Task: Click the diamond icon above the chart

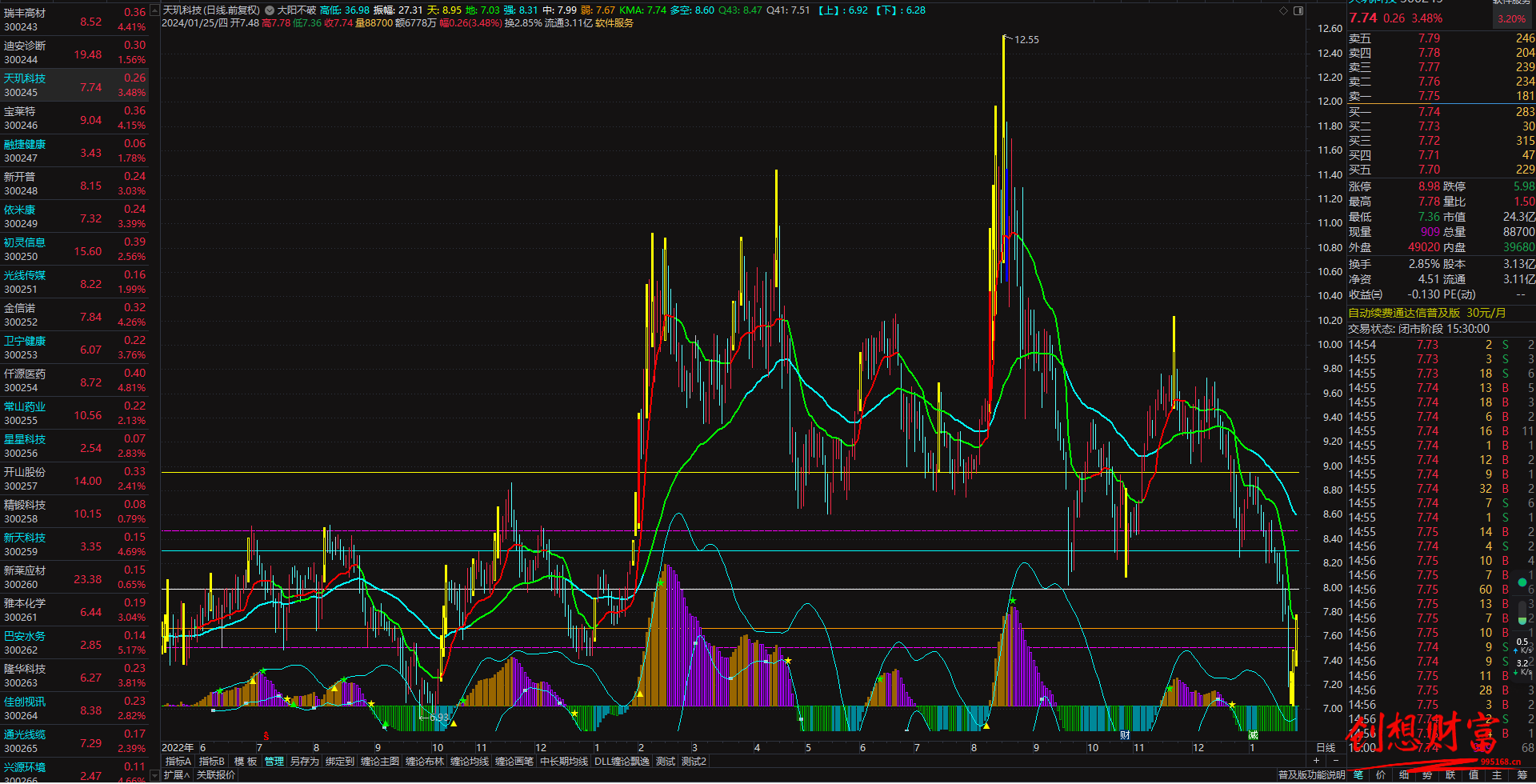Action: coord(1283,10)
